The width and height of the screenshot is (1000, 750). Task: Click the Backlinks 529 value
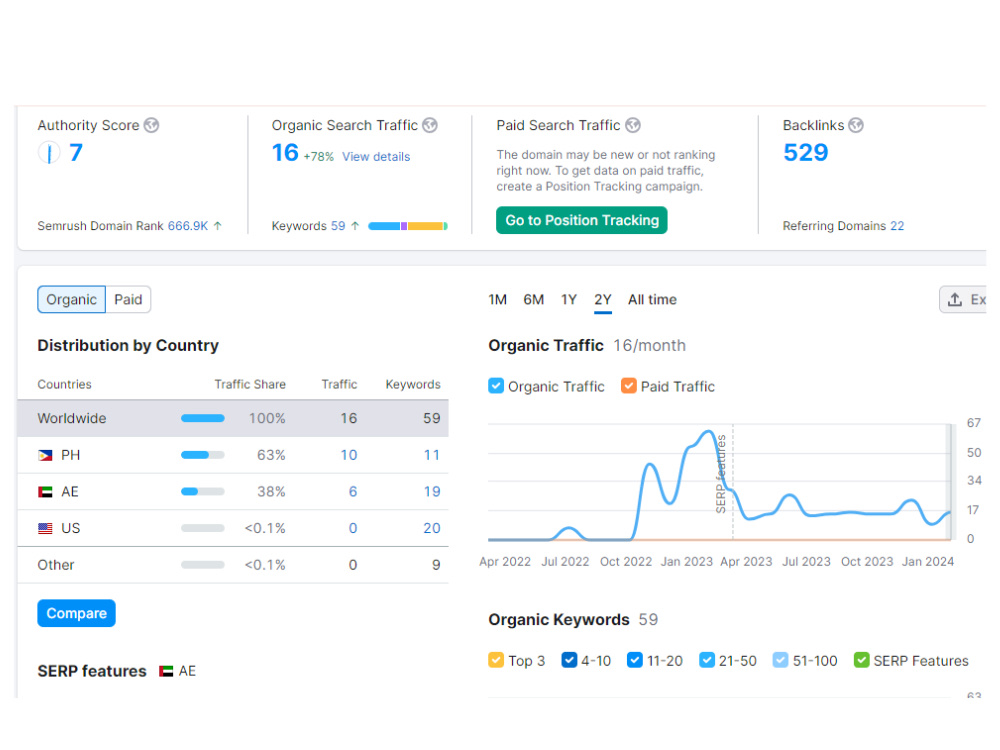(805, 152)
